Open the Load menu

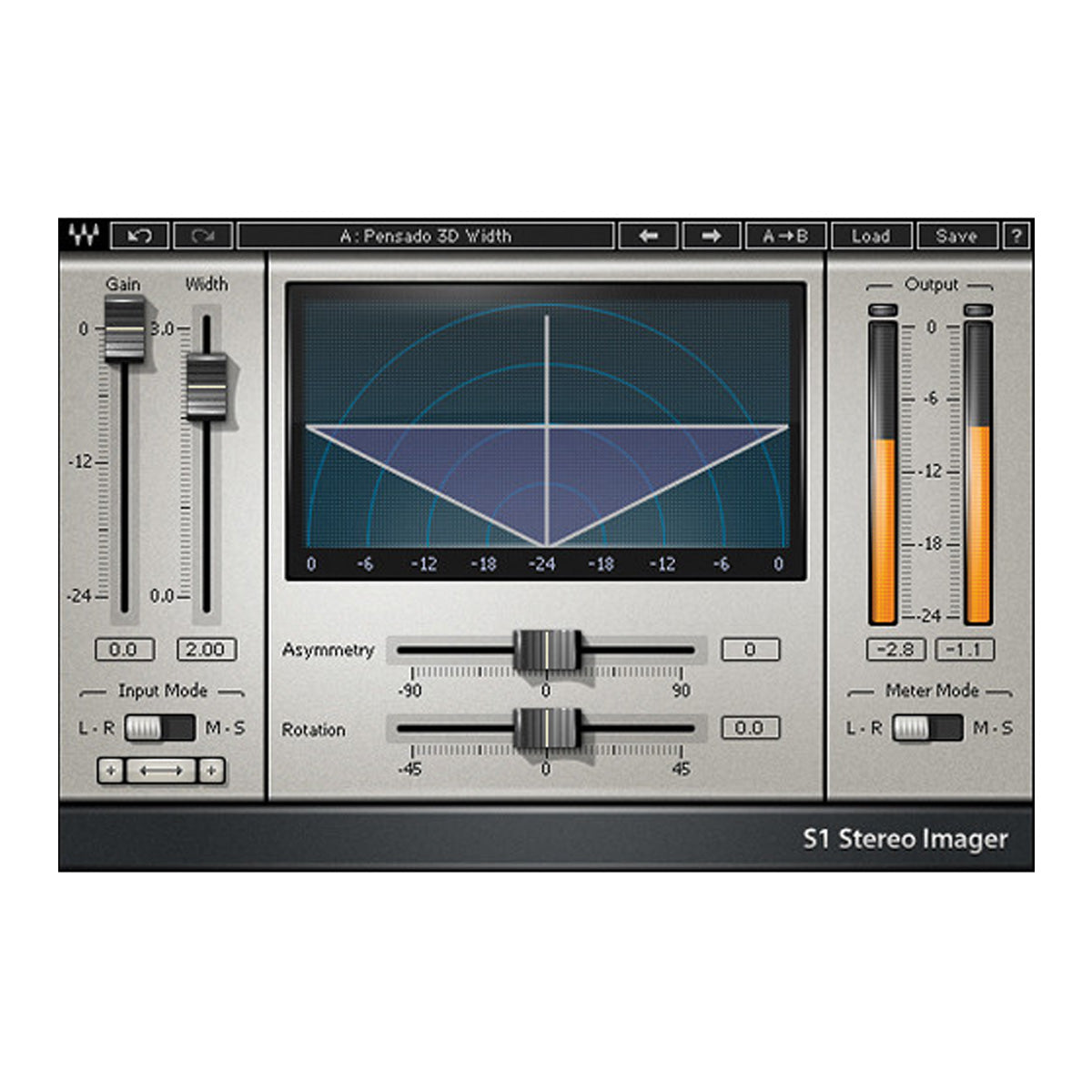pyautogui.click(x=871, y=236)
